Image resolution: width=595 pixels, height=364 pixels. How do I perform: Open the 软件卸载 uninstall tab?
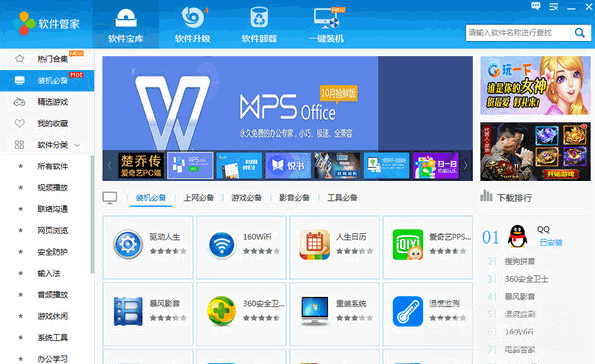pyautogui.click(x=259, y=24)
